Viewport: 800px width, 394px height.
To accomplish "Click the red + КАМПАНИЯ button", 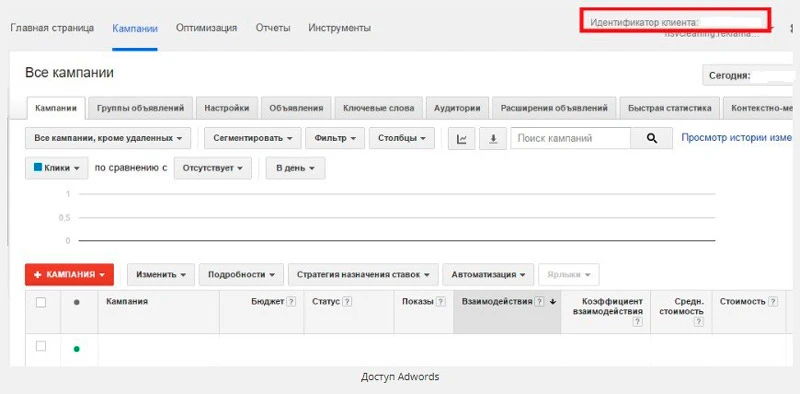I will coord(69,275).
